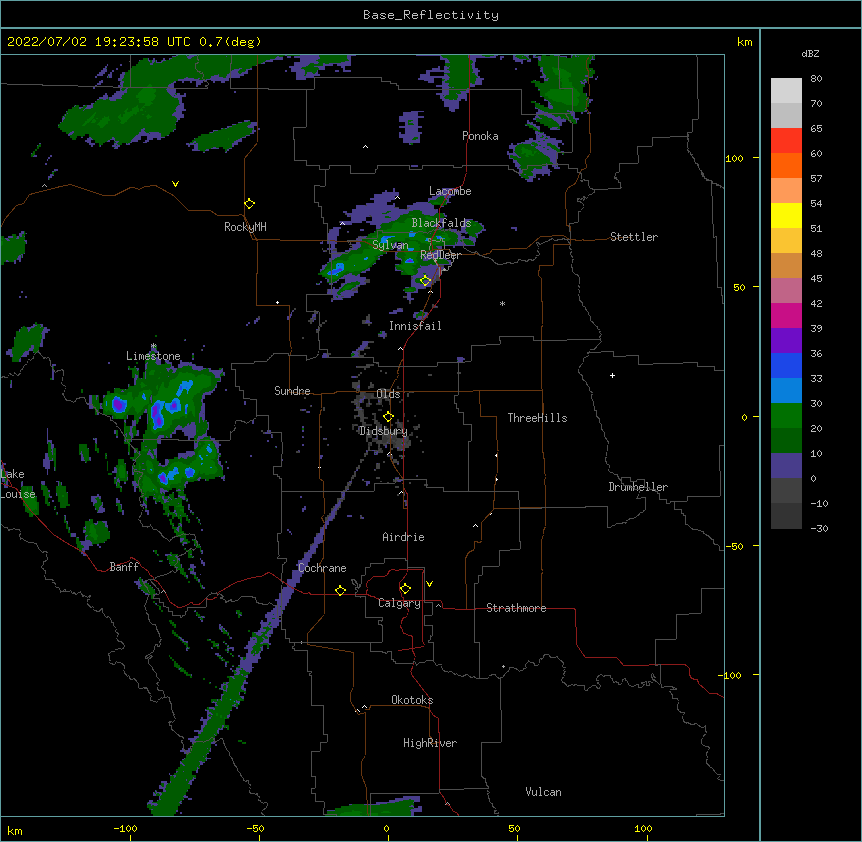Select the Vulcan label

pyautogui.click(x=543, y=792)
